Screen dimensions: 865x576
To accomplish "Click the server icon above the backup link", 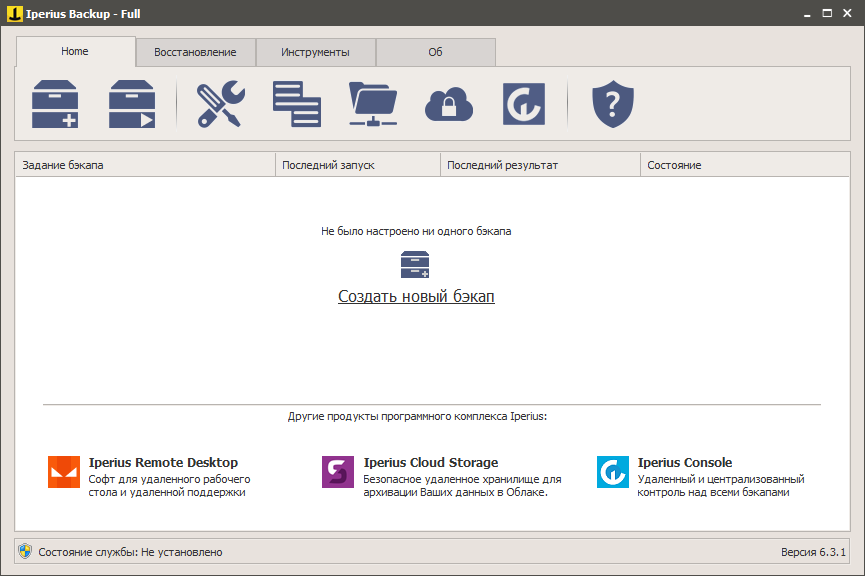I will (416, 264).
